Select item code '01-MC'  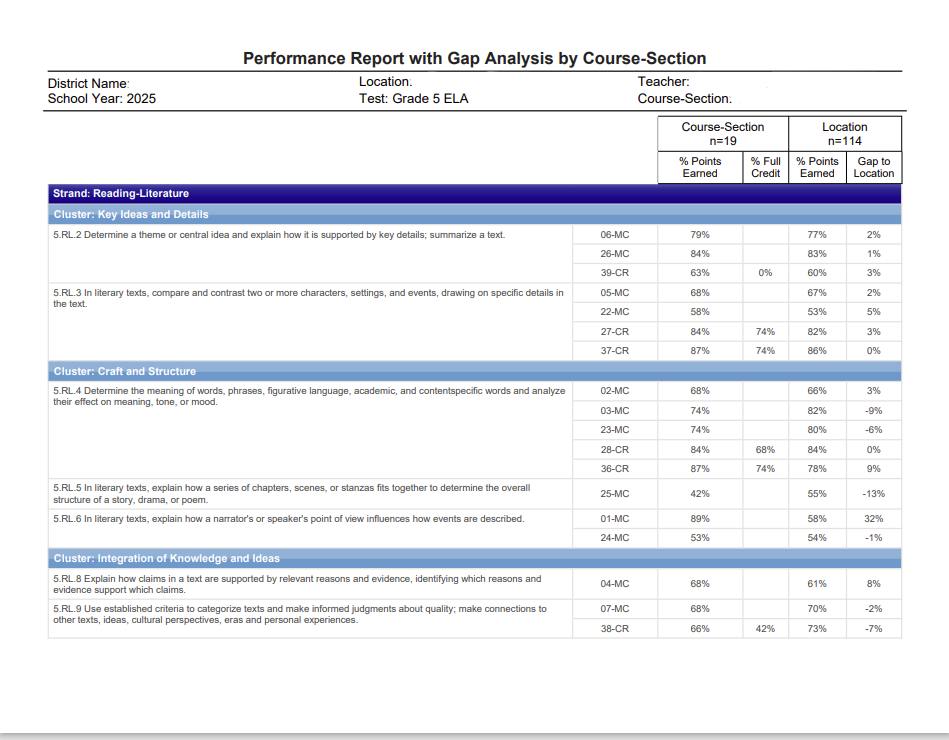pos(614,519)
